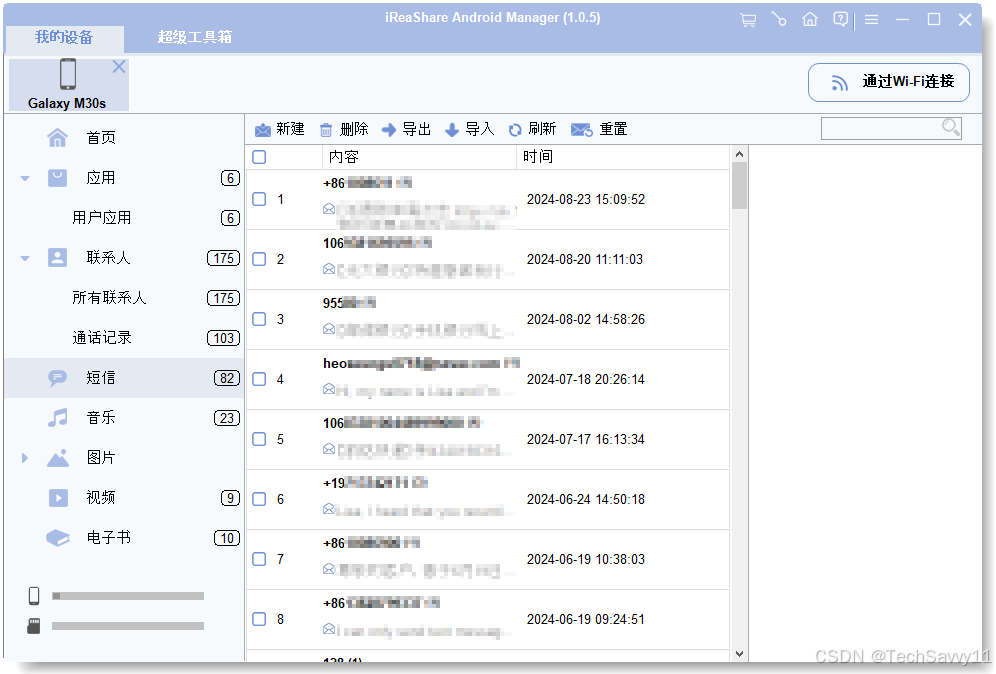This screenshot has width=996, height=674.
Task: Click the Galaxy M30s phone icon
Action: point(68,74)
